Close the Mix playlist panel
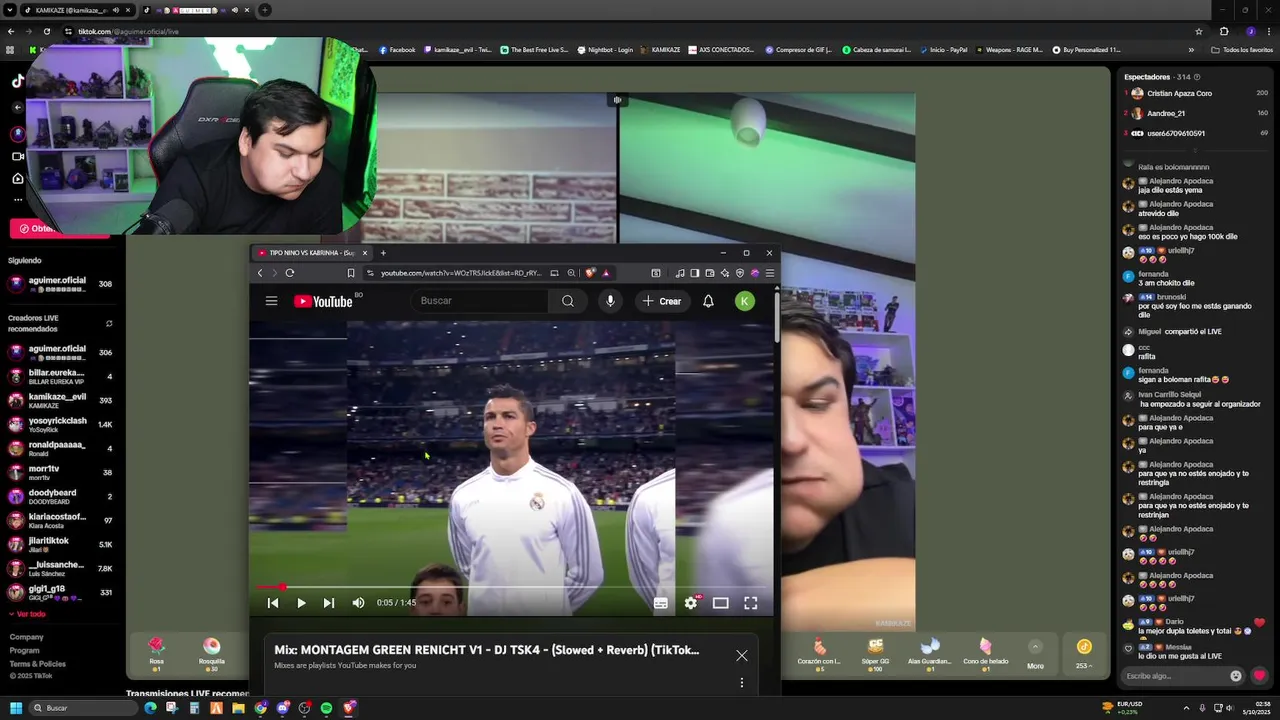The image size is (1280, 720). coord(741,655)
